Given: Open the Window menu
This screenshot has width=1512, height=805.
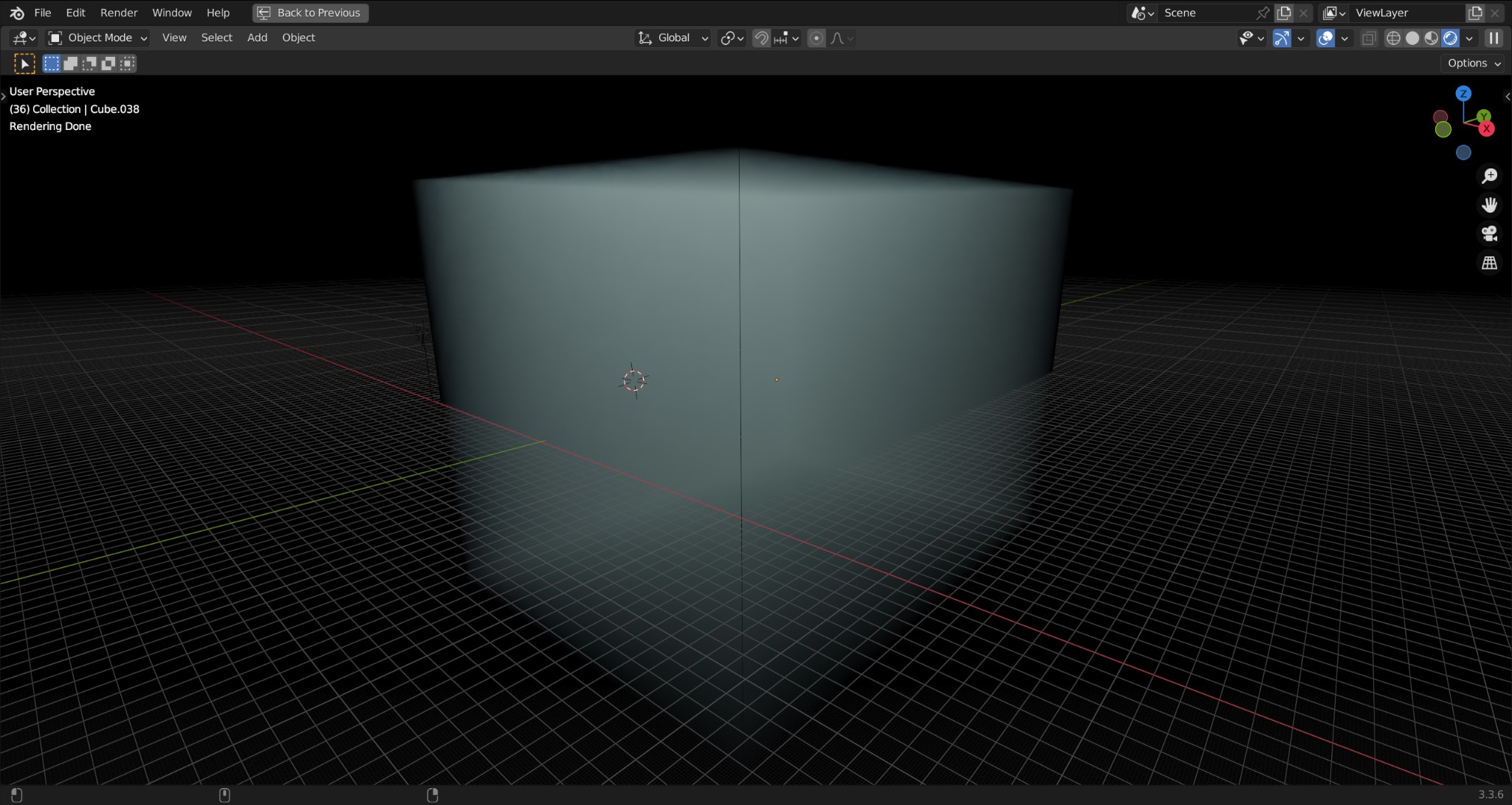Looking at the screenshot, I should click(172, 13).
